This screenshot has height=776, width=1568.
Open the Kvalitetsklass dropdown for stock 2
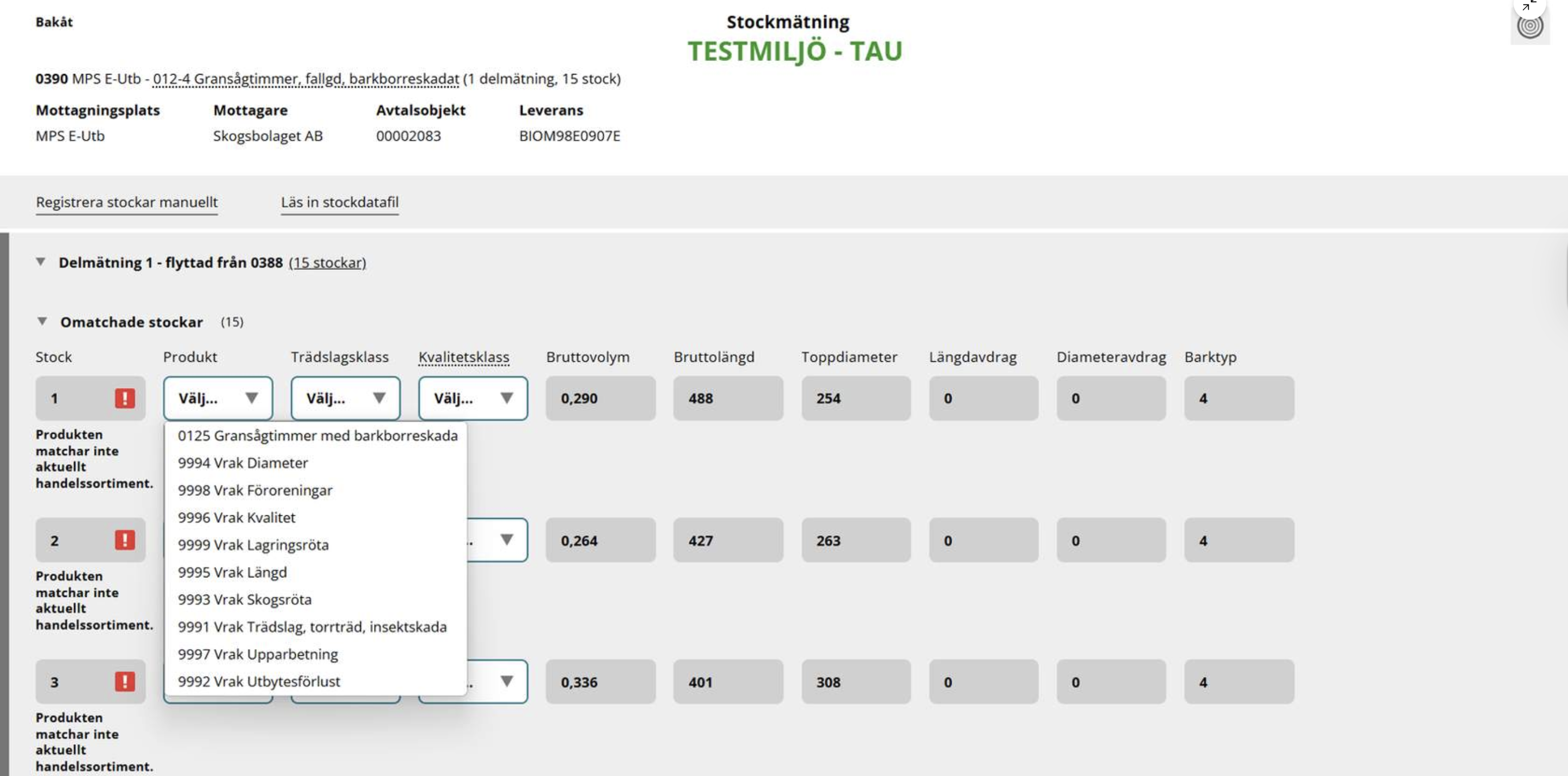pos(497,540)
